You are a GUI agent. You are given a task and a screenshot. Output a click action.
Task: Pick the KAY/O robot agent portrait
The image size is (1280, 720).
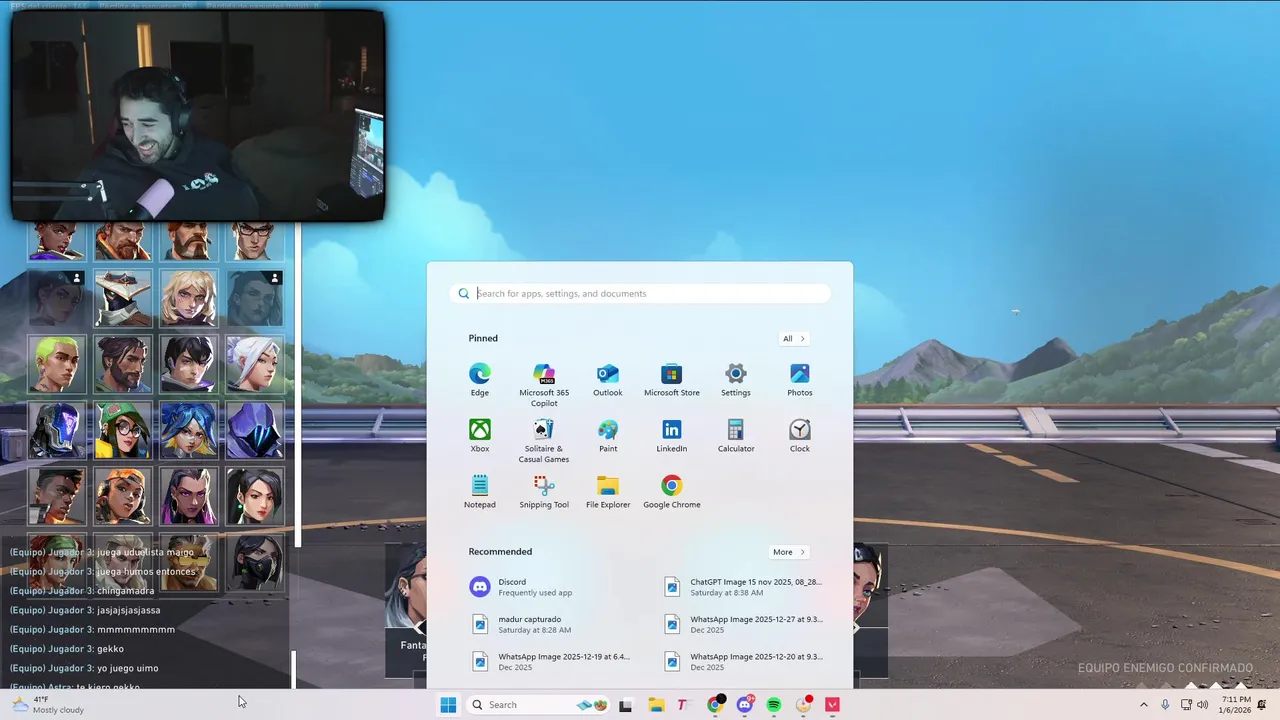pyautogui.click(x=56, y=430)
